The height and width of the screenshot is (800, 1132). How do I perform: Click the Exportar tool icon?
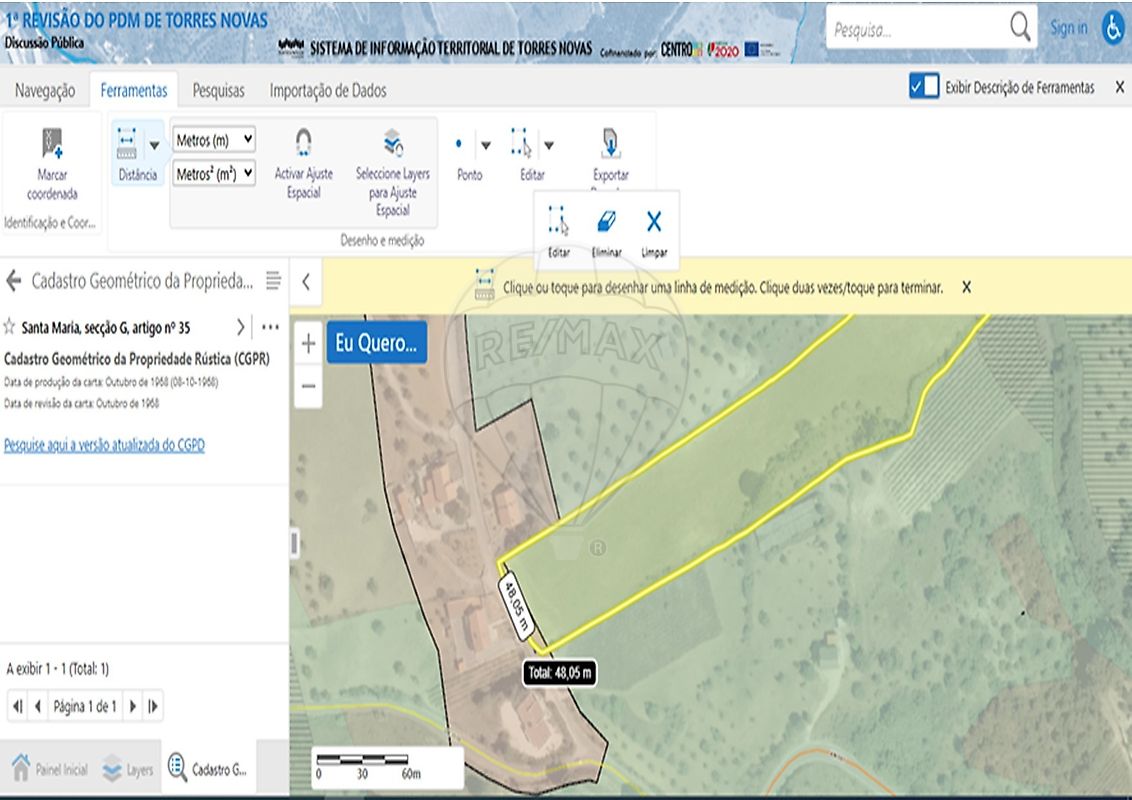click(610, 145)
